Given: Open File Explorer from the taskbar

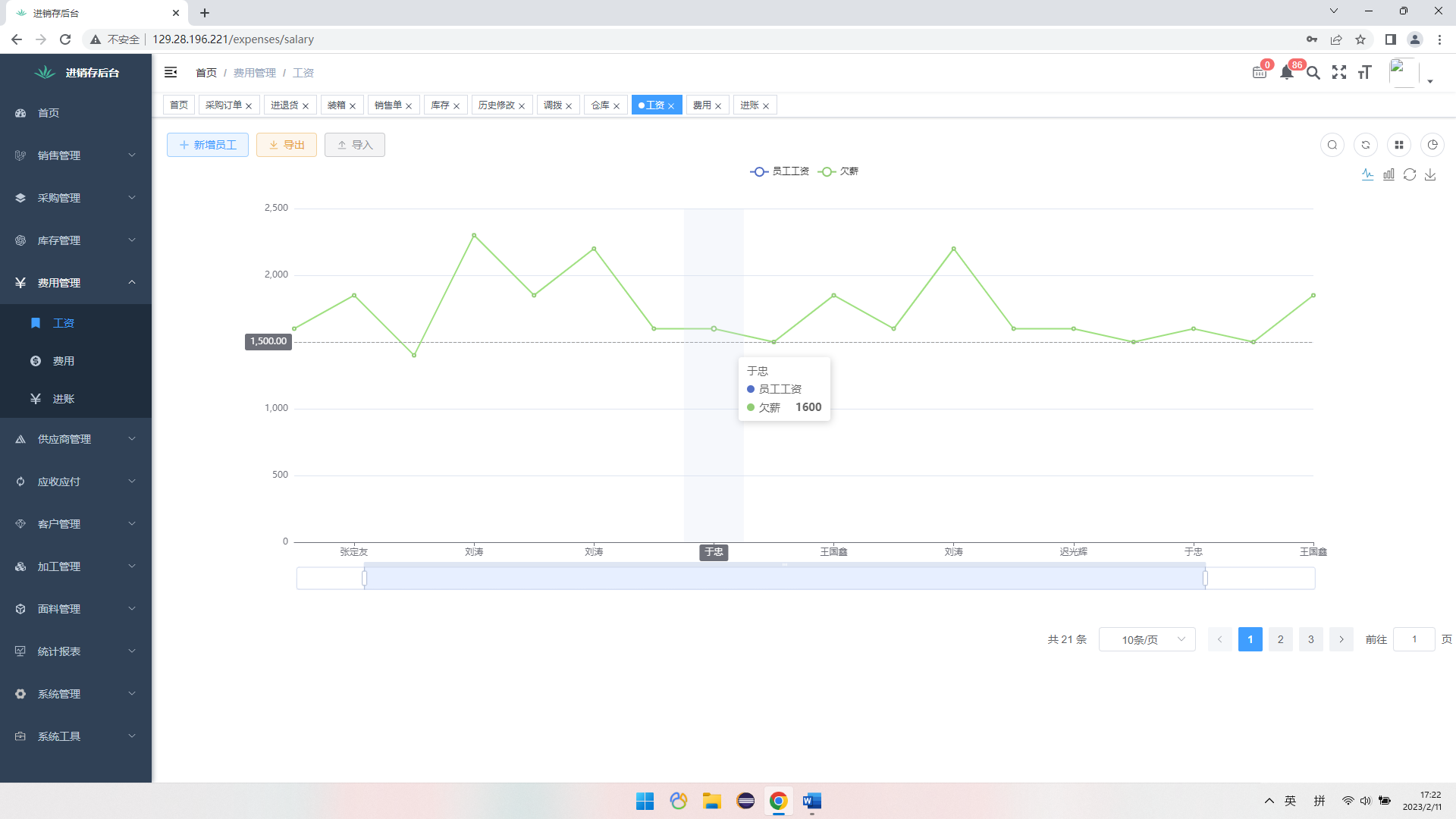Looking at the screenshot, I should click(712, 801).
